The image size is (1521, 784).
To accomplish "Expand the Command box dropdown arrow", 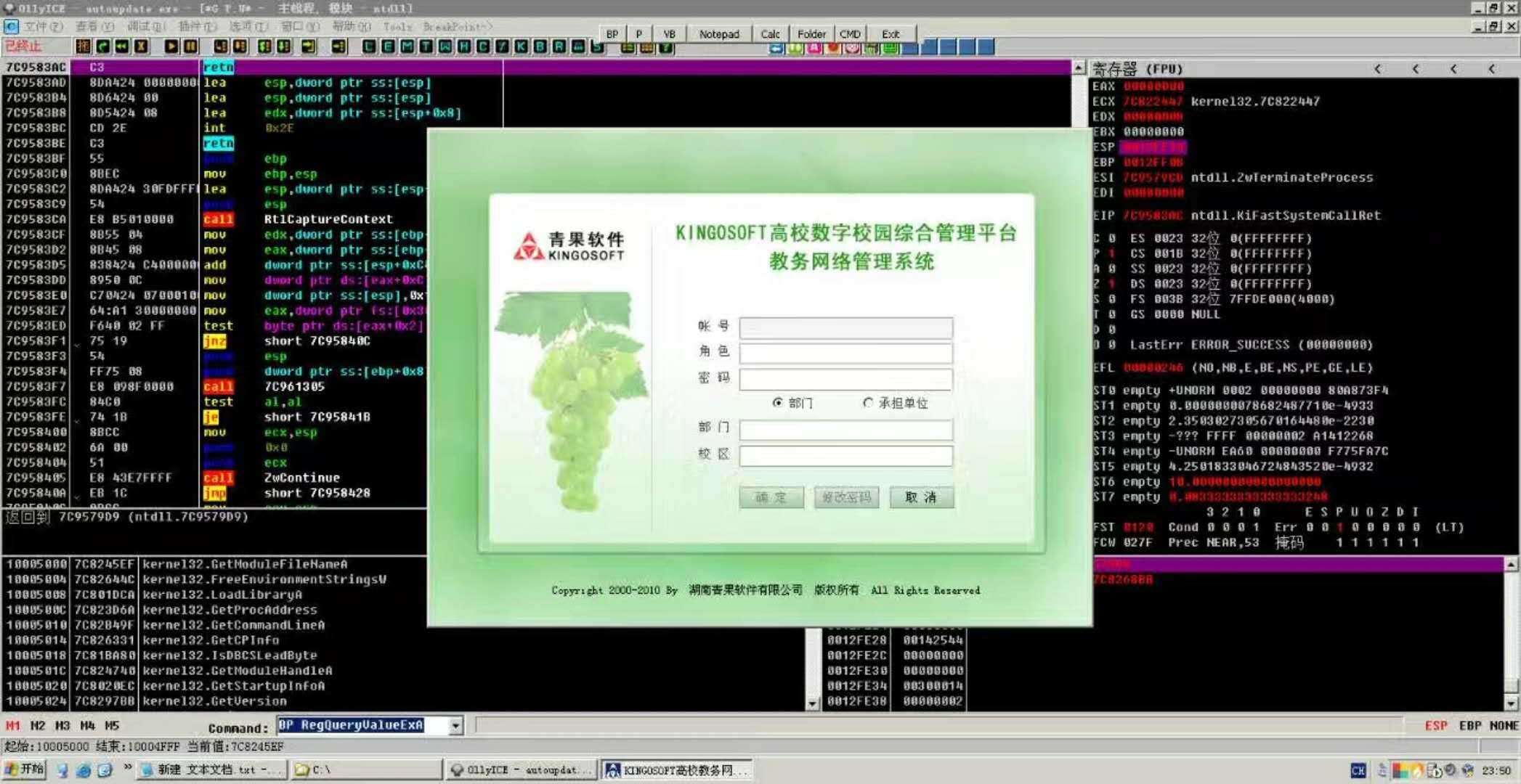I will [455, 725].
